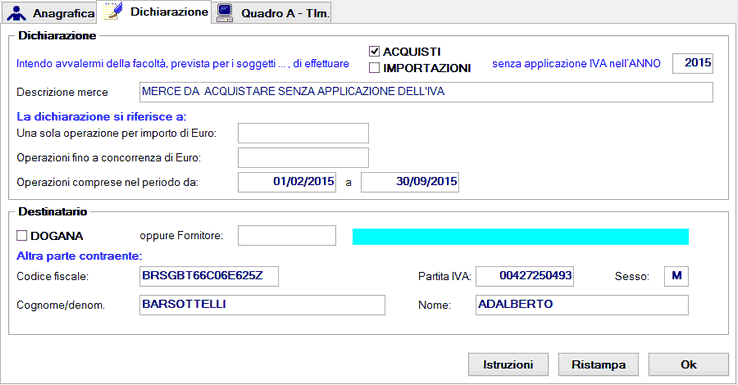738x385 pixels.
Task: Click the empty Fornitore code field
Action: [x=287, y=235]
